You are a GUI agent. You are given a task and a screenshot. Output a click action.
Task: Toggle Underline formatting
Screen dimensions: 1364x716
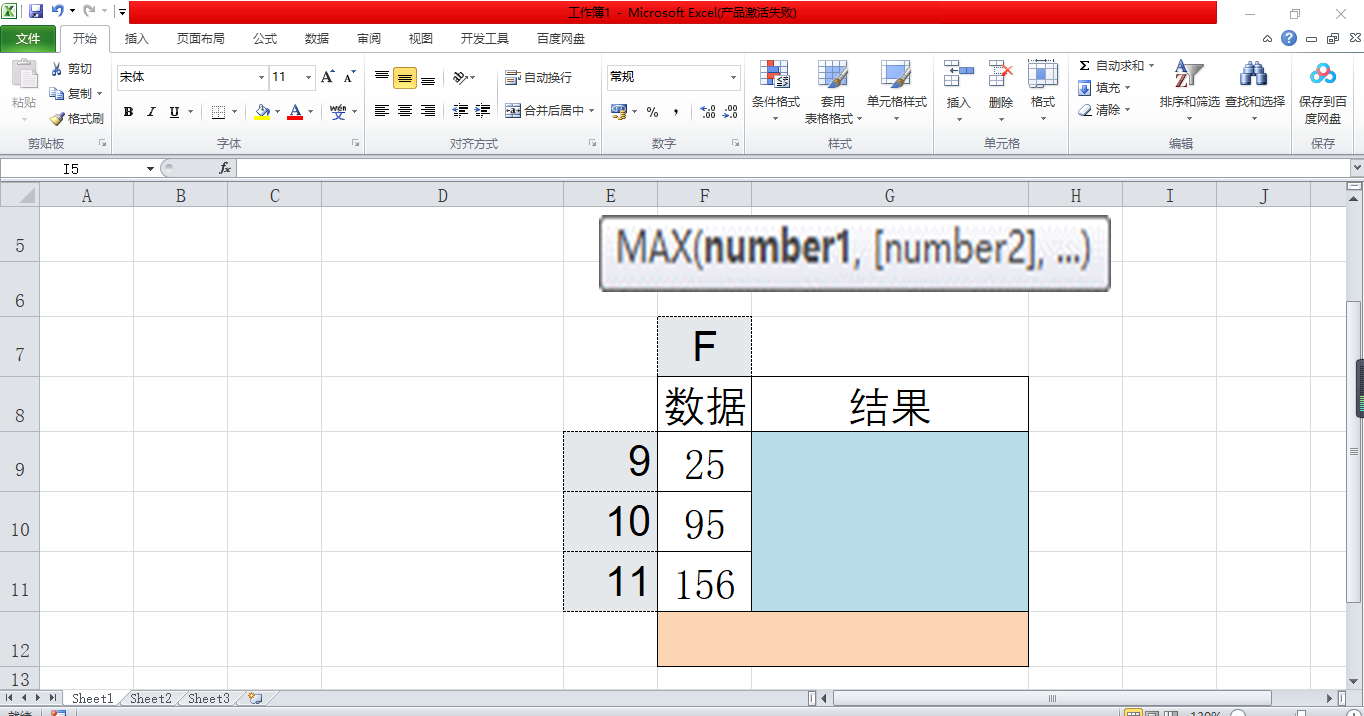click(x=175, y=112)
